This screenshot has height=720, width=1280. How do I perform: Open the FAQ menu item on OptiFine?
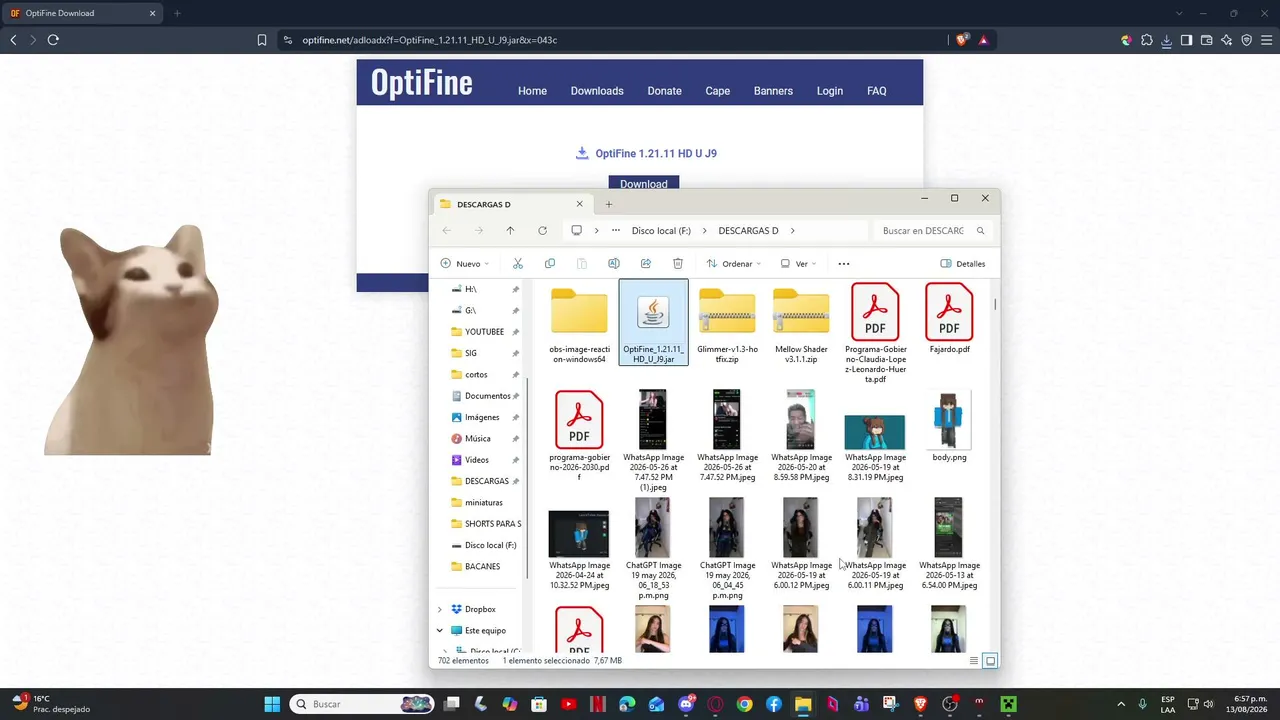click(877, 91)
